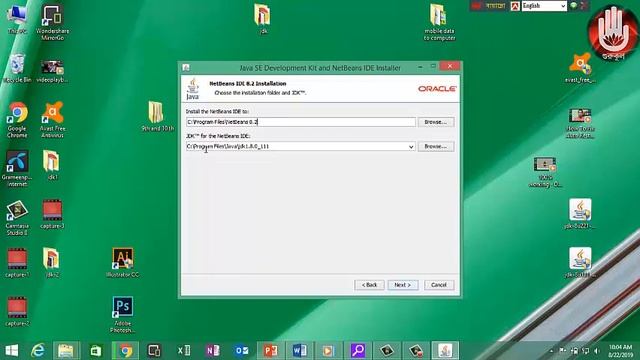Select the JDK path combo box text
The height and width of the screenshot is (360, 640).
(296, 147)
